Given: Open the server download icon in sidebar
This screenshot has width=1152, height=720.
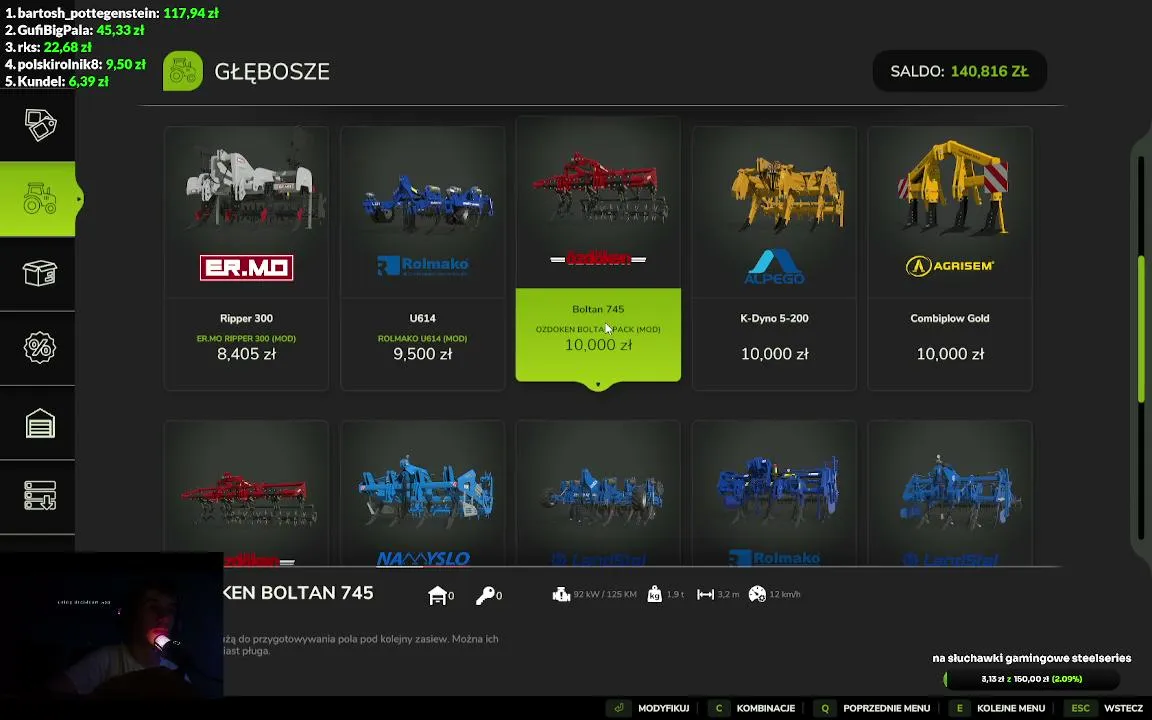Looking at the screenshot, I should point(40,495).
